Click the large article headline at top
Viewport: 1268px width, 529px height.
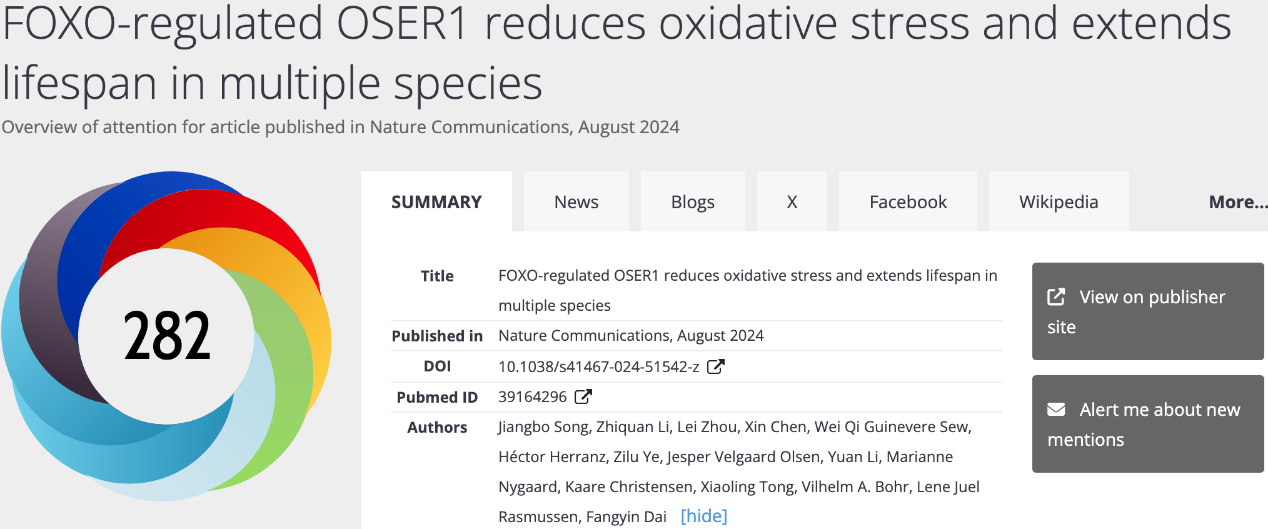[616, 53]
